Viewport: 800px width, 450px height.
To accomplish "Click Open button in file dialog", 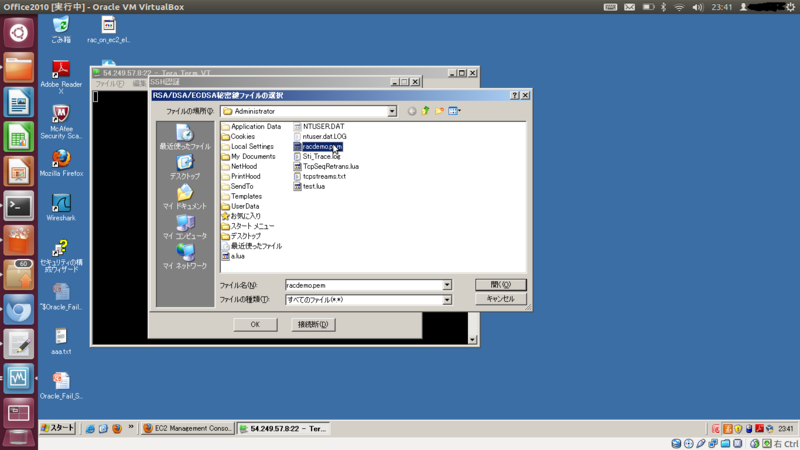I will pyautogui.click(x=501, y=285).
